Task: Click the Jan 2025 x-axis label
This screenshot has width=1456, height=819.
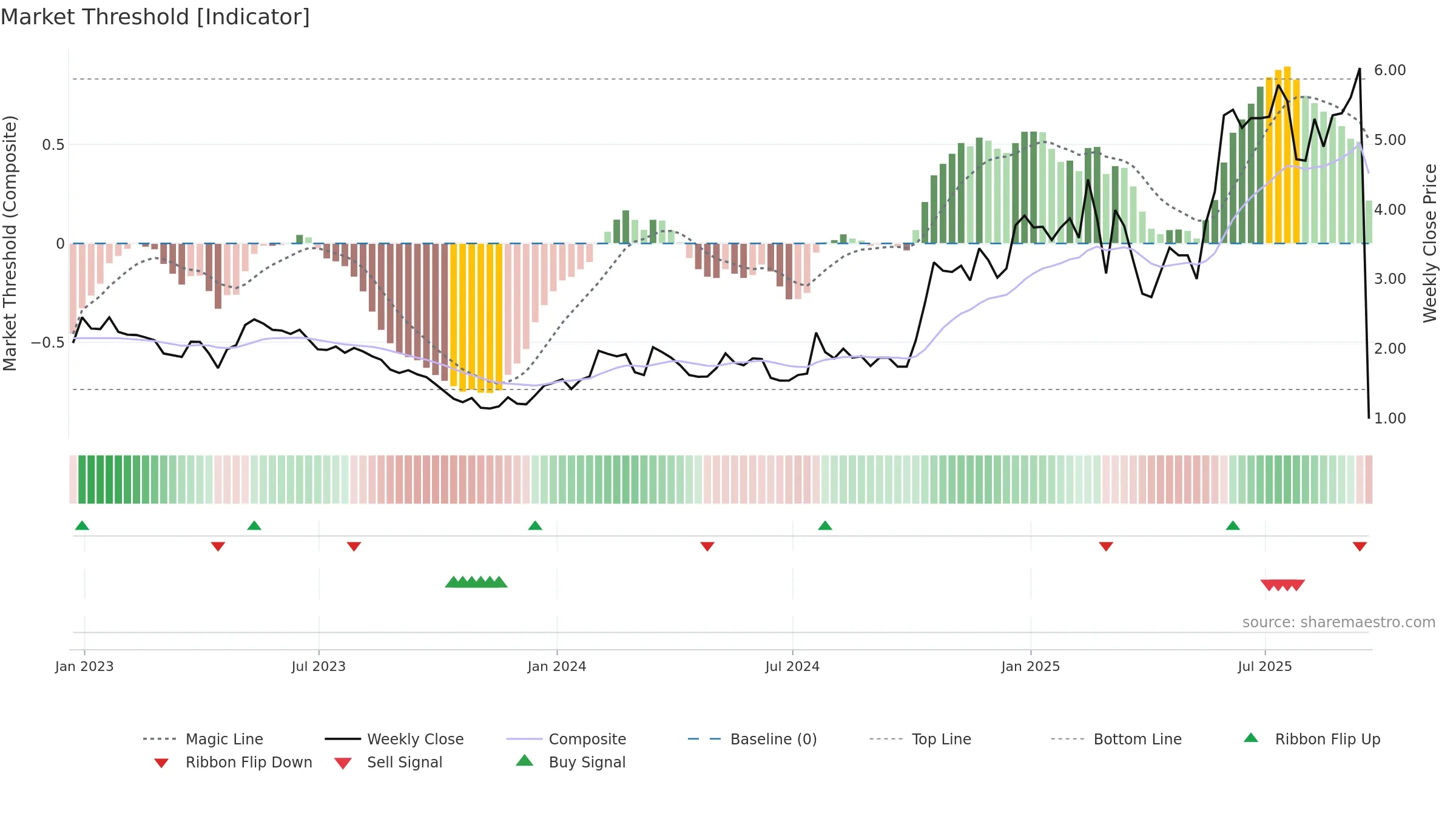Action: 1031,667
